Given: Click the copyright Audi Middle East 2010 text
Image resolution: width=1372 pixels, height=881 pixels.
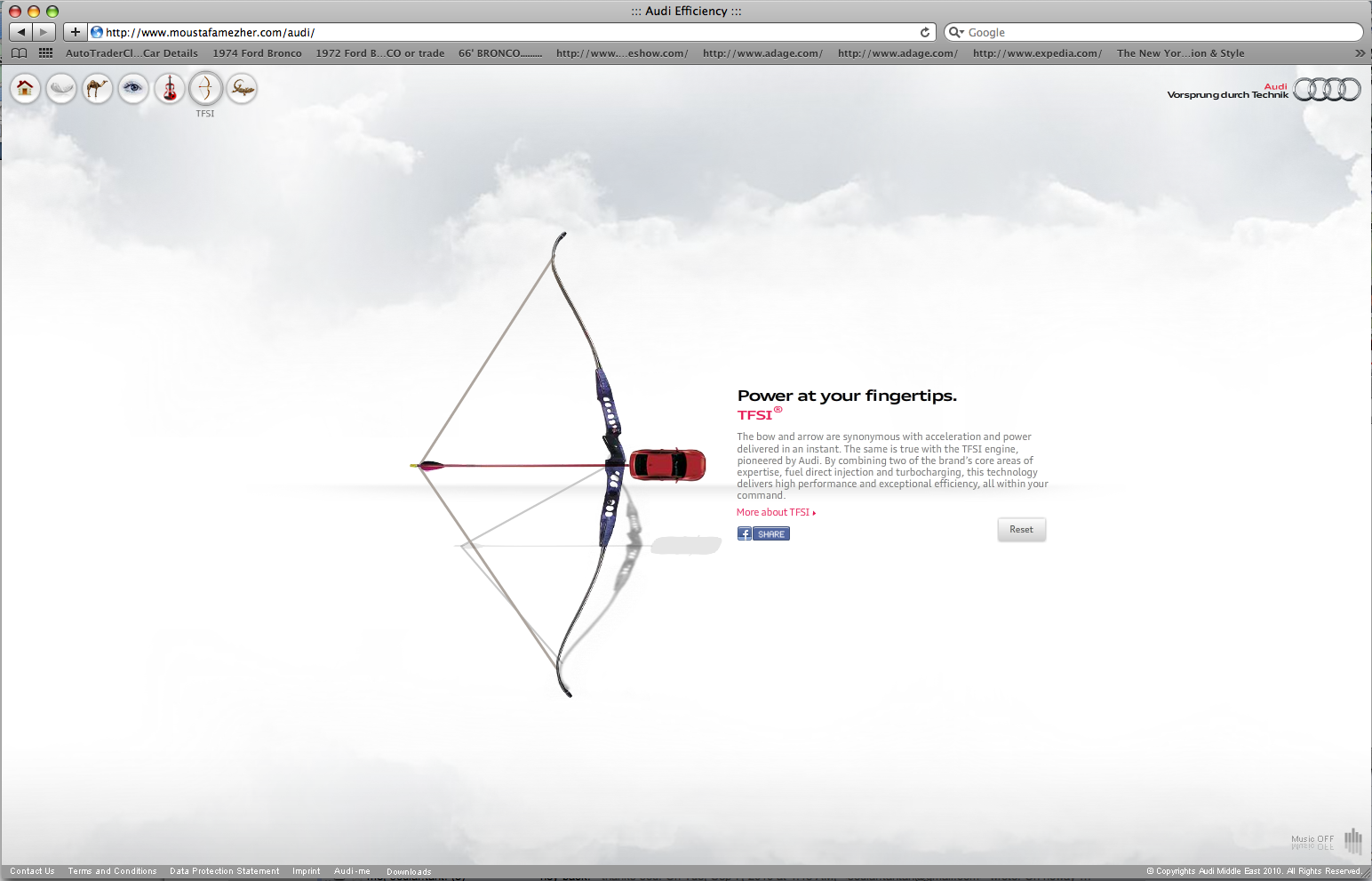Looking at the screenshot, I should tap(1254, 871).
